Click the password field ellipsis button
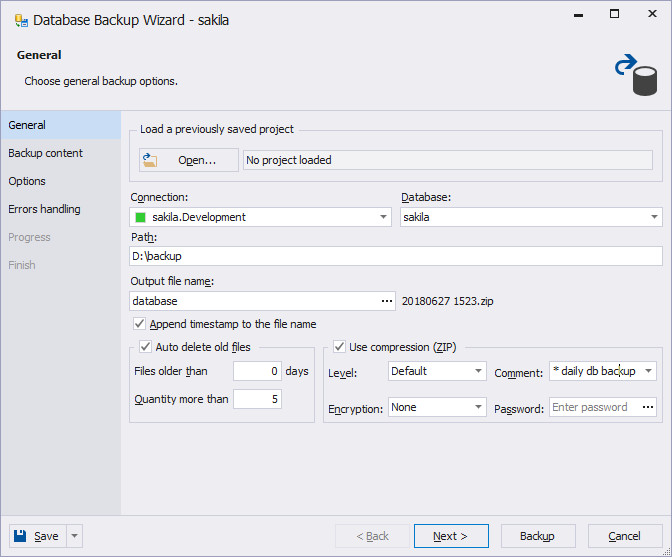Screen dimensions: 672x557 coord(648,407)
